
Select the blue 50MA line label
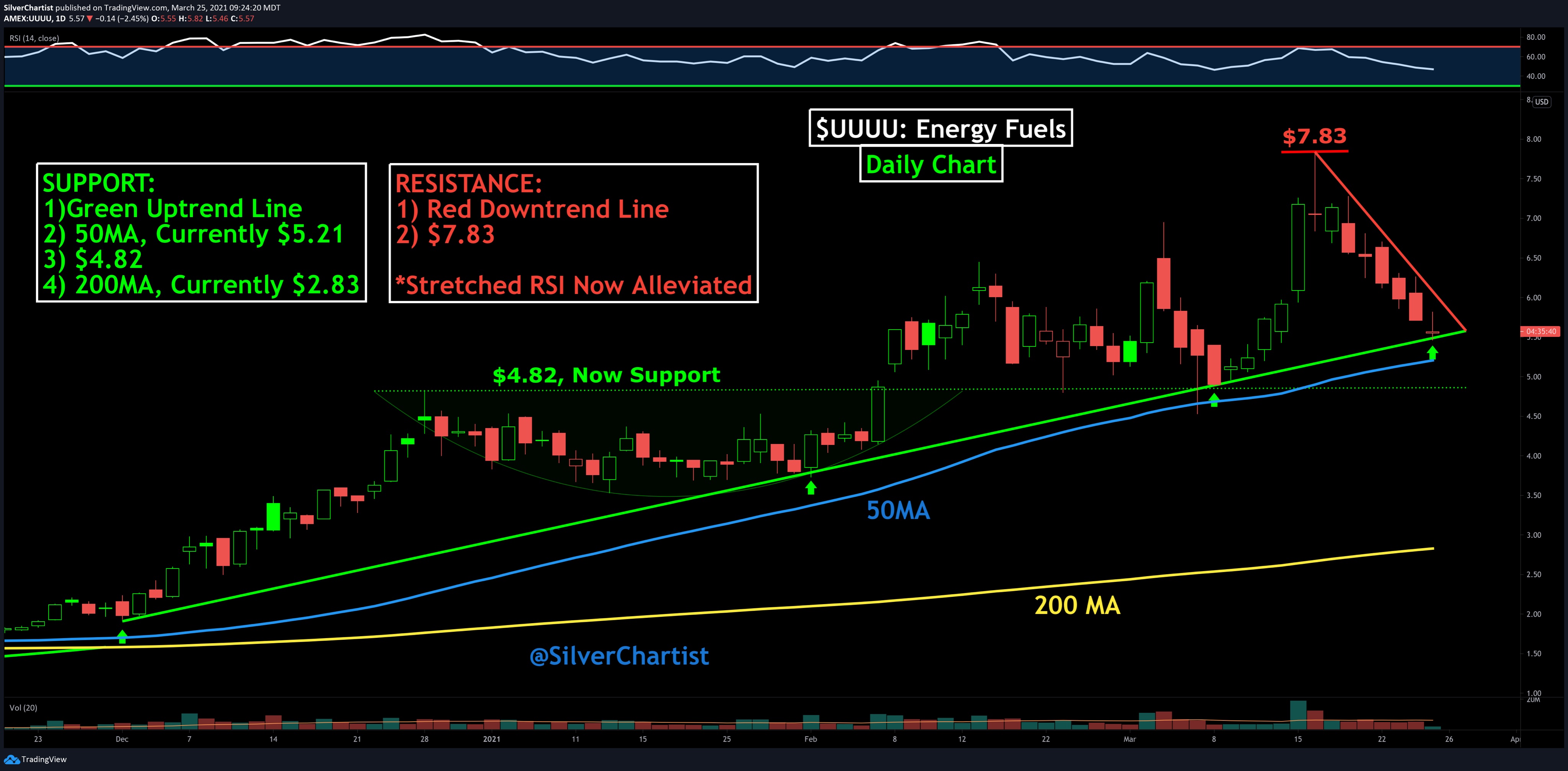[x=898, y=511]
